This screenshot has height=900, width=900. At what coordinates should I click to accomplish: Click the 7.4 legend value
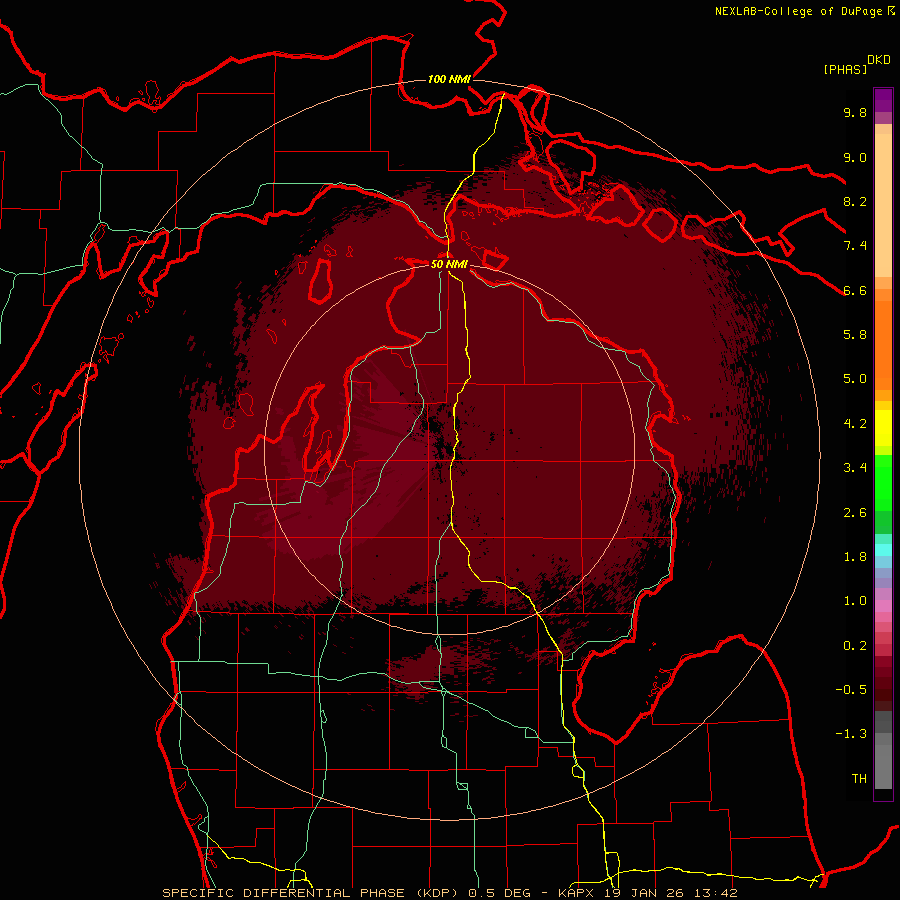[x=855, y=246]
